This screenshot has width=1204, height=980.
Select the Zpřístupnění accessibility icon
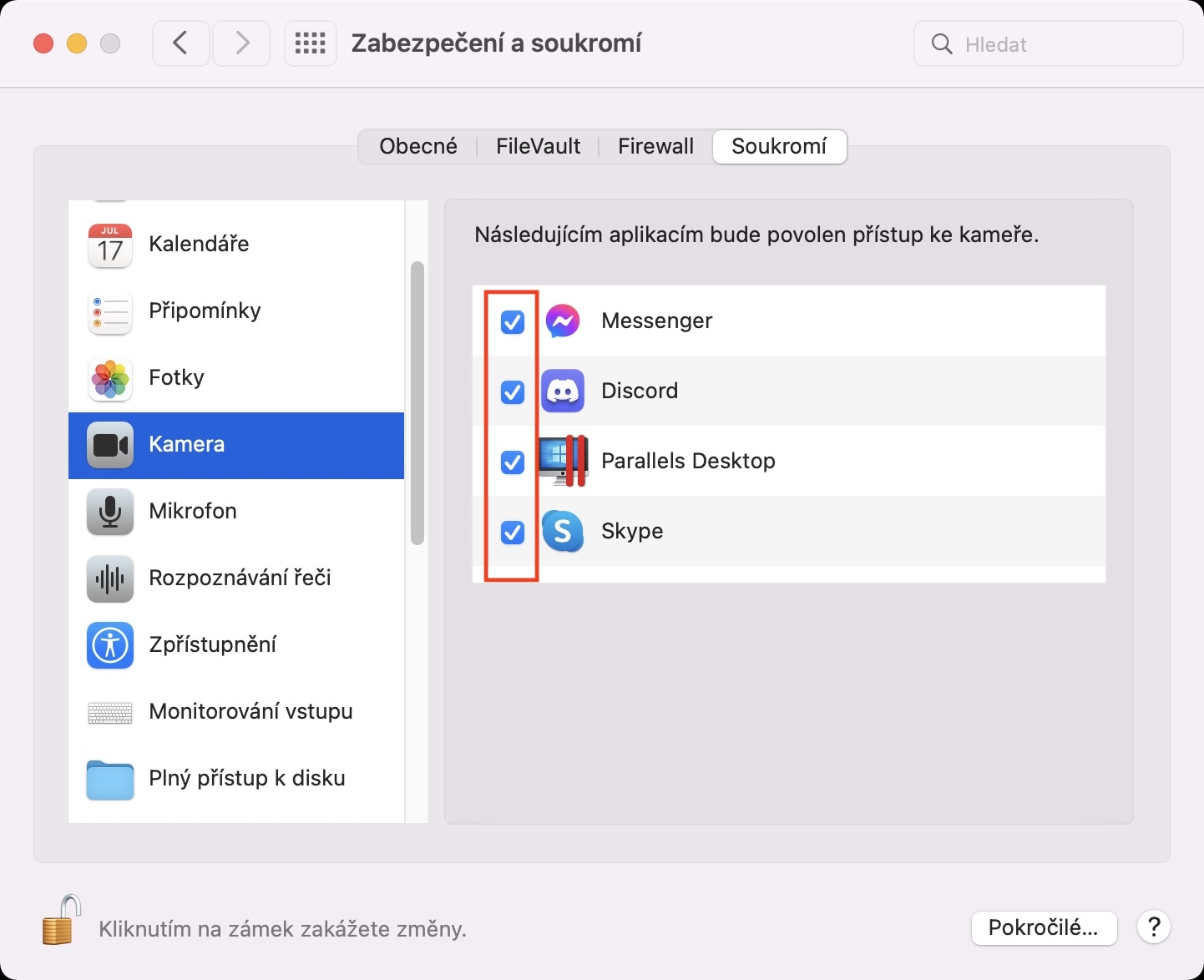[109, 644]
